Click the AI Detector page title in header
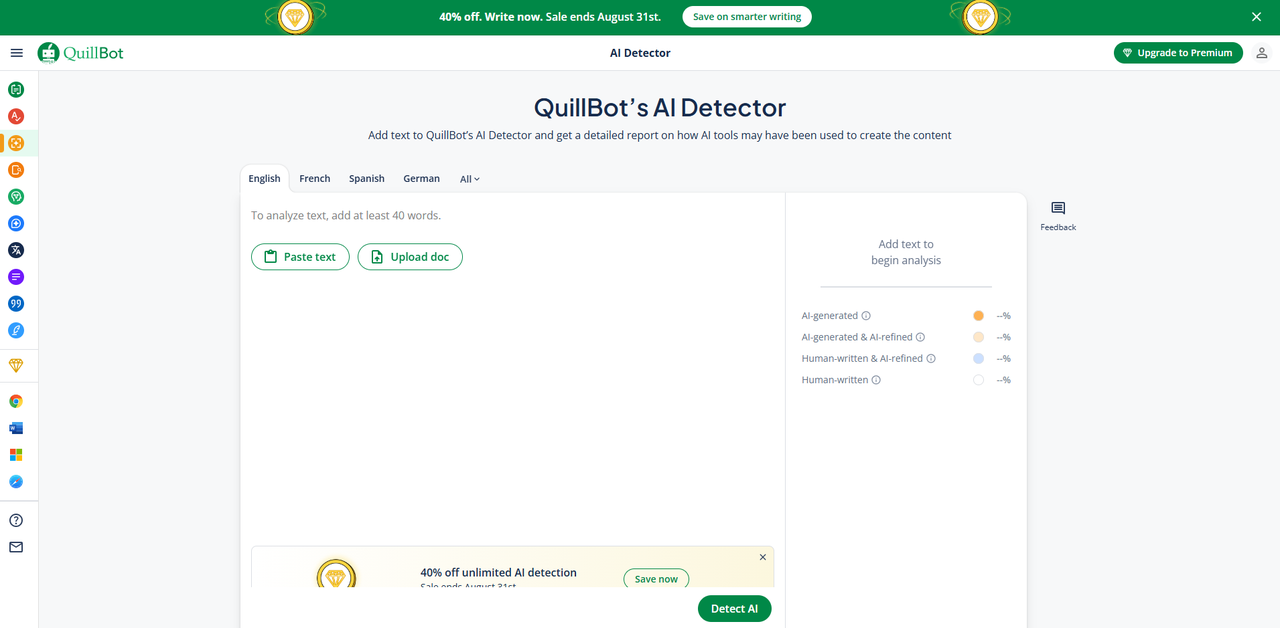This screenshot has width=1280, height=628. coord(640,53)
